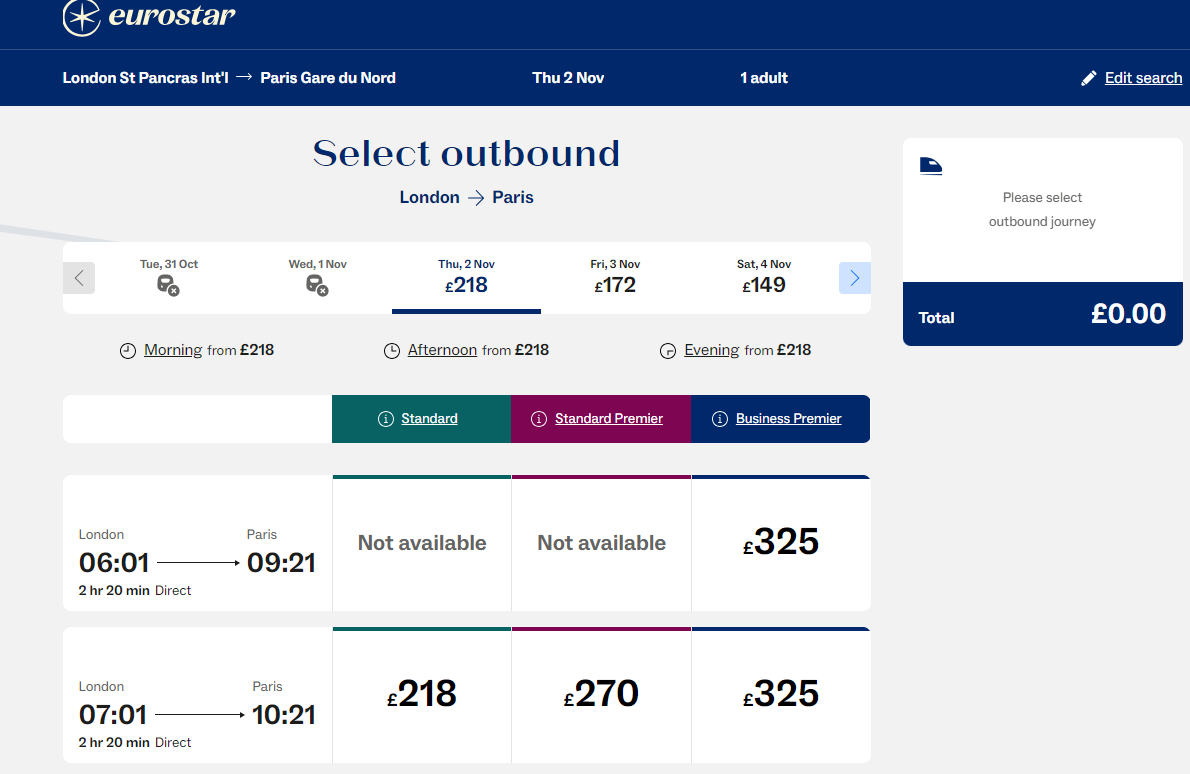The width and height of the screenshot is (1190, 774).
Task: Click the train icon in journey summary
Action: (931, 165)
